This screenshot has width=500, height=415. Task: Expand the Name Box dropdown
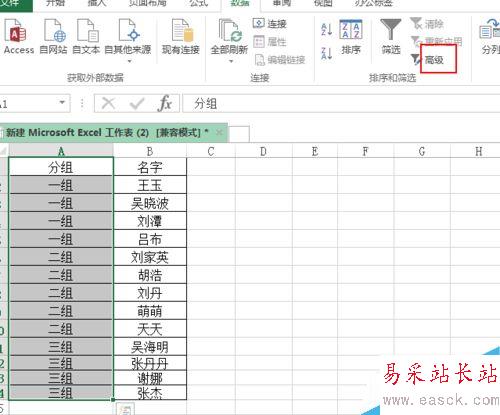point(62,103)
